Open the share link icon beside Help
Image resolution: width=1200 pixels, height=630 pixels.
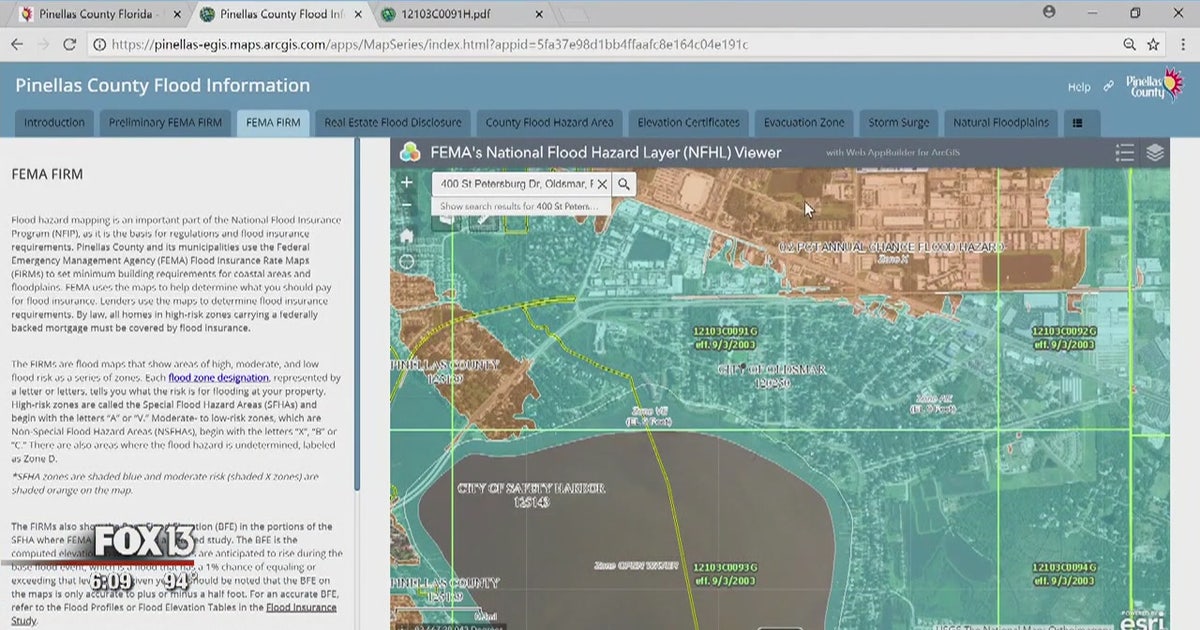point(1108,86)
